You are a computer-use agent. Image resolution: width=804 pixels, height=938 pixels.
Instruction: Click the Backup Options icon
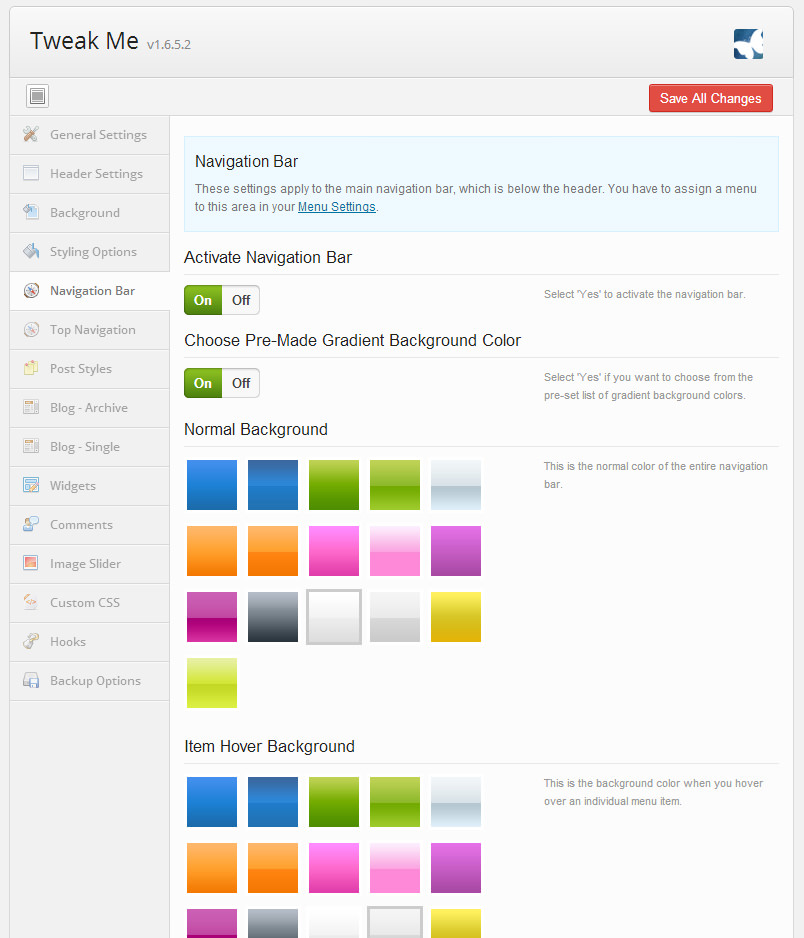[31, 681]
